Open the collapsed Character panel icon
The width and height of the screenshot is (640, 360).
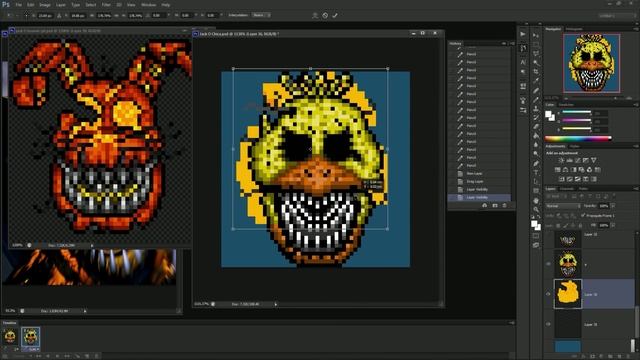click(x=523, y=62)
